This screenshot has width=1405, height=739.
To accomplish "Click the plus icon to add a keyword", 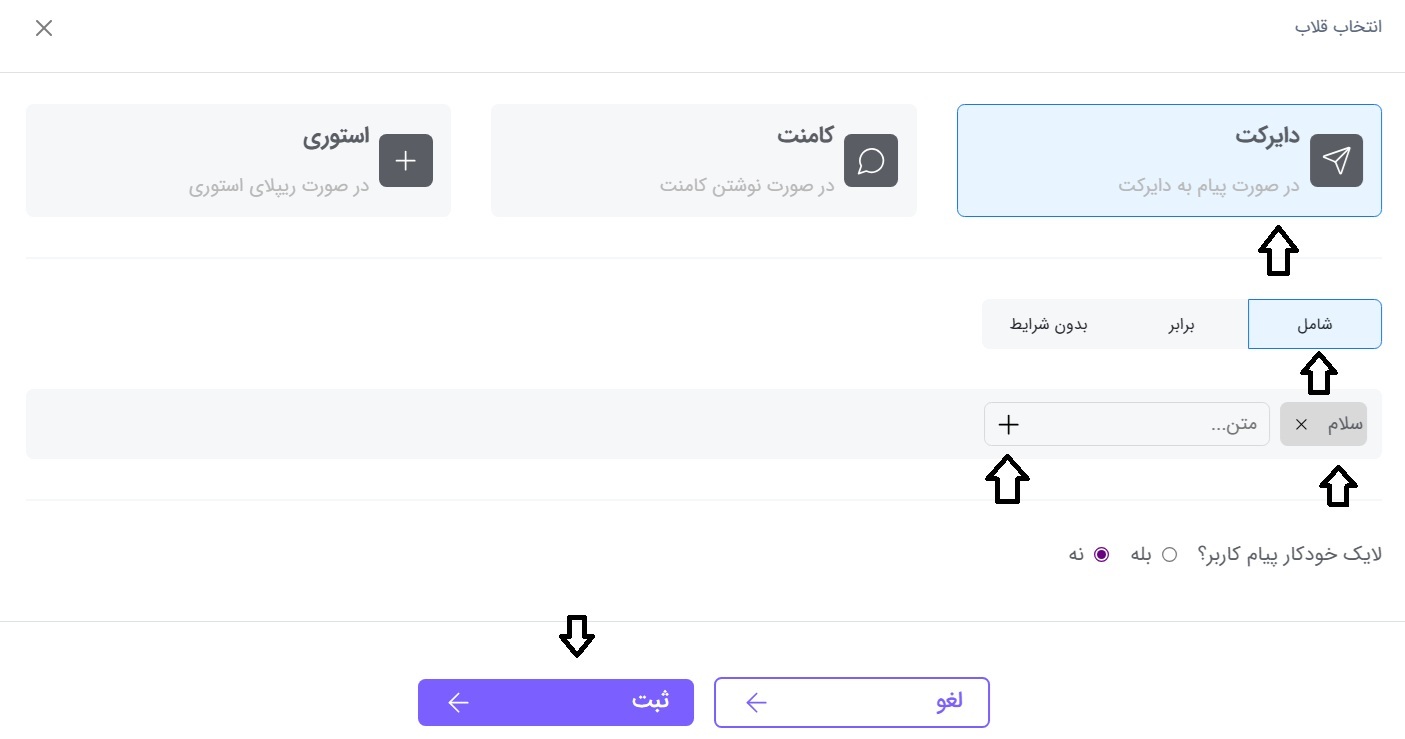I will (x=1008, y=424).
